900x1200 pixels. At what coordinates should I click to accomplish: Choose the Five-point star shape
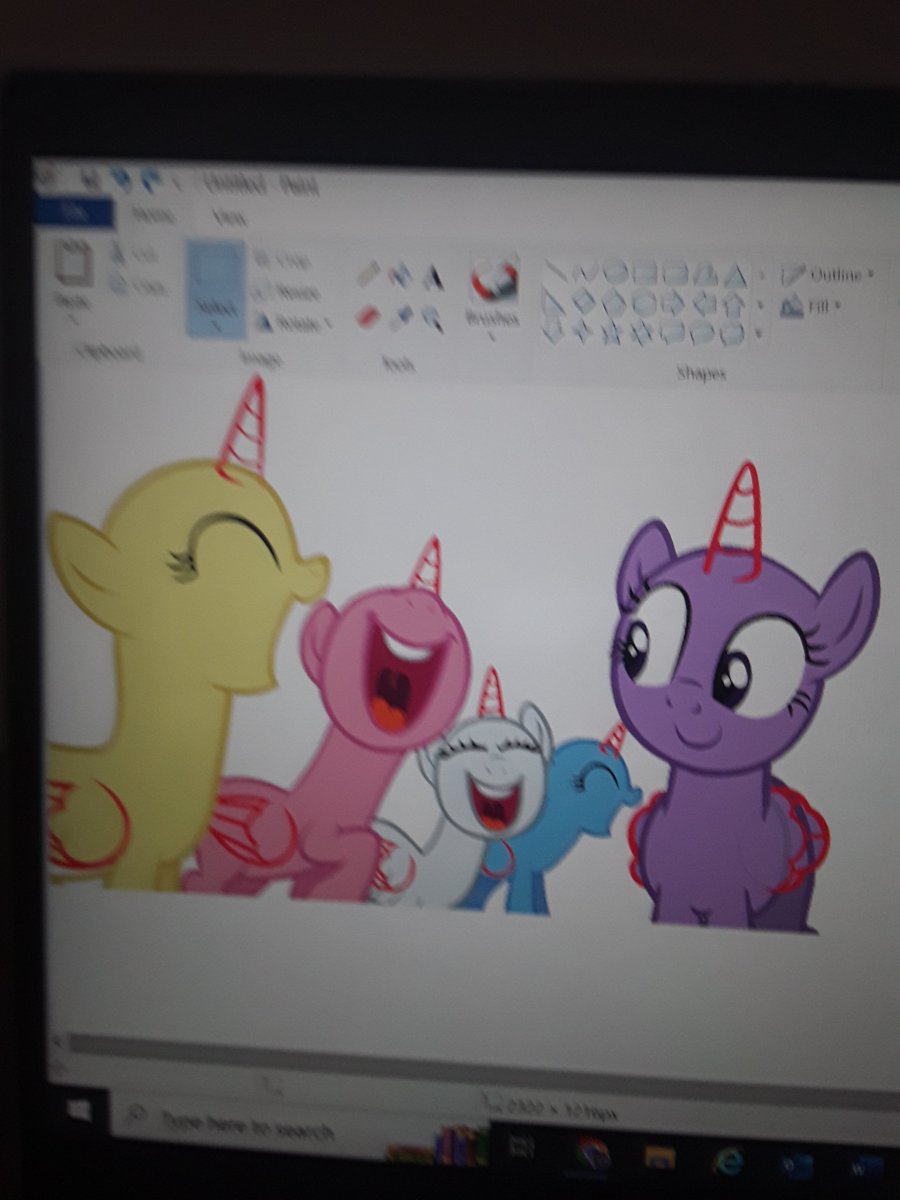click(x=613, y=332)
